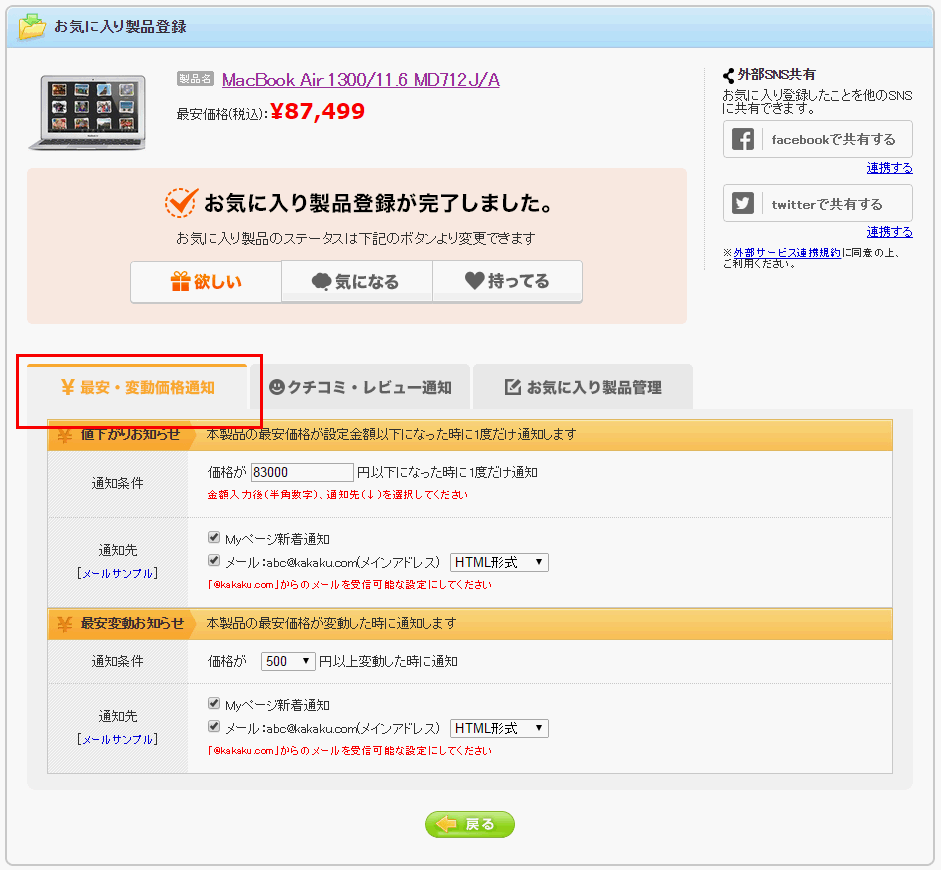This screenshot has height=870, width=941.
Task: Click the green 戻る button
Action: [470, 824]
